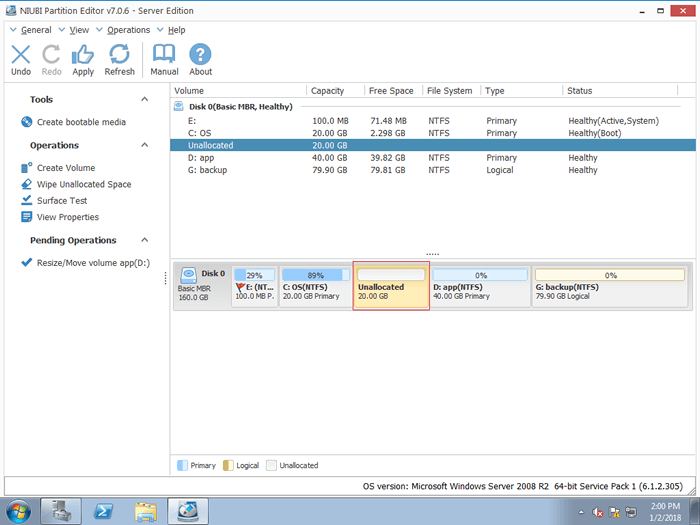Viewport: 700px width, 525px height.
Task: Open Windows Explorer from the taskbar
Action: (146, 512)
